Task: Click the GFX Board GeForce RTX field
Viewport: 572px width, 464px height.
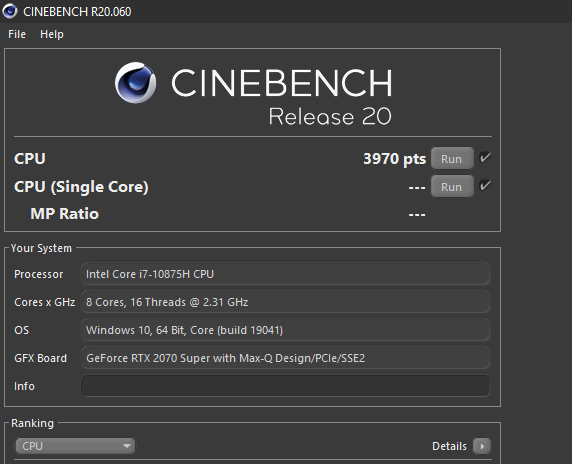Action: coord(285,358)
